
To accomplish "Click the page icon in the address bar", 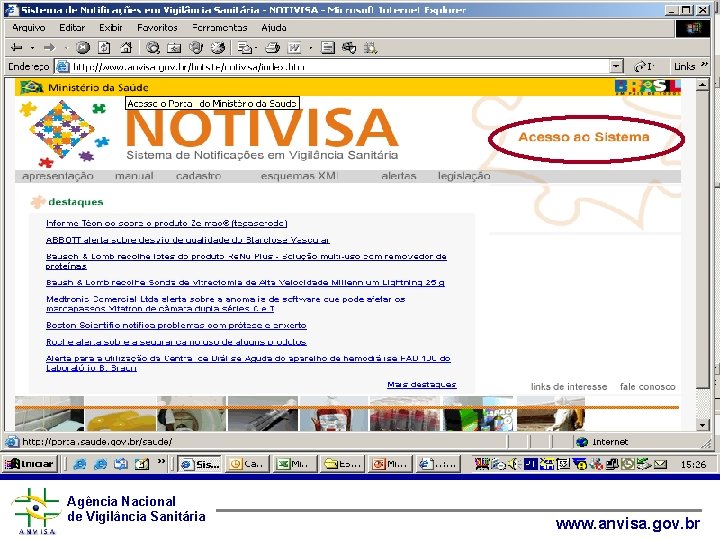I will coord(62,67).
